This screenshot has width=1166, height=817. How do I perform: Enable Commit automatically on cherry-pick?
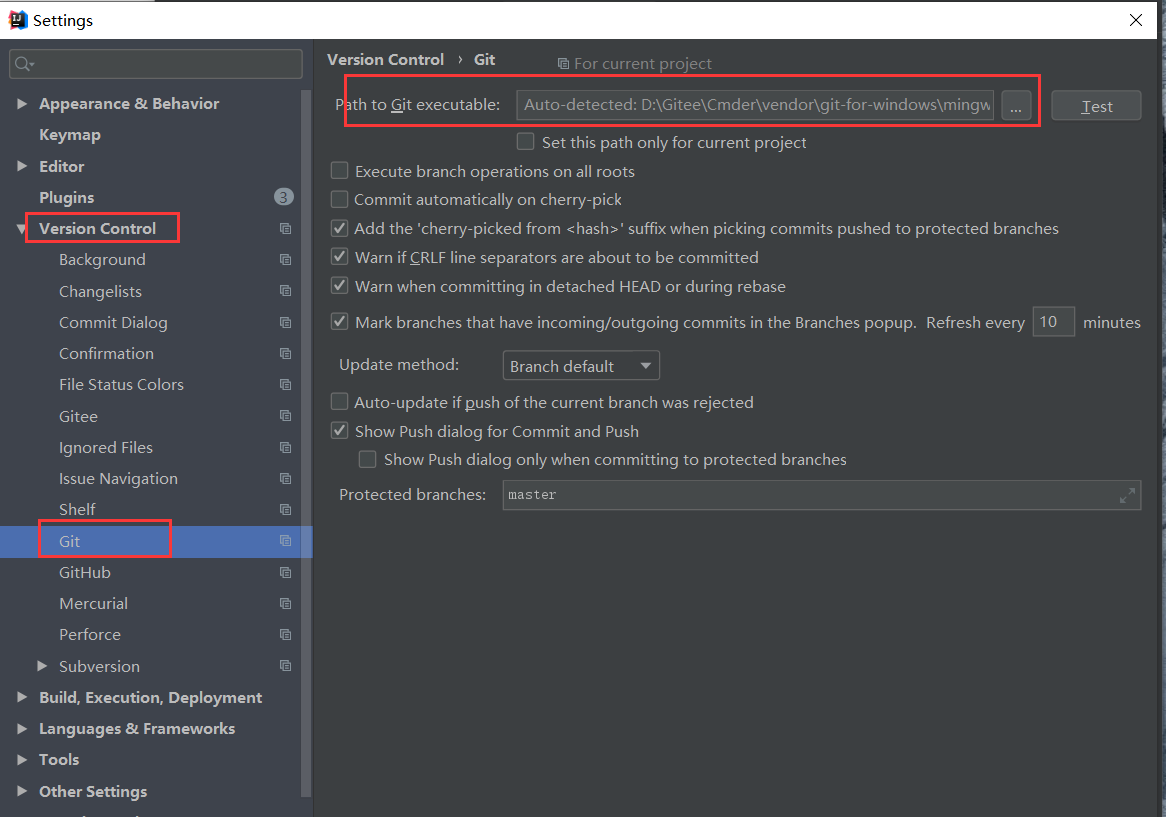[339, 199]
